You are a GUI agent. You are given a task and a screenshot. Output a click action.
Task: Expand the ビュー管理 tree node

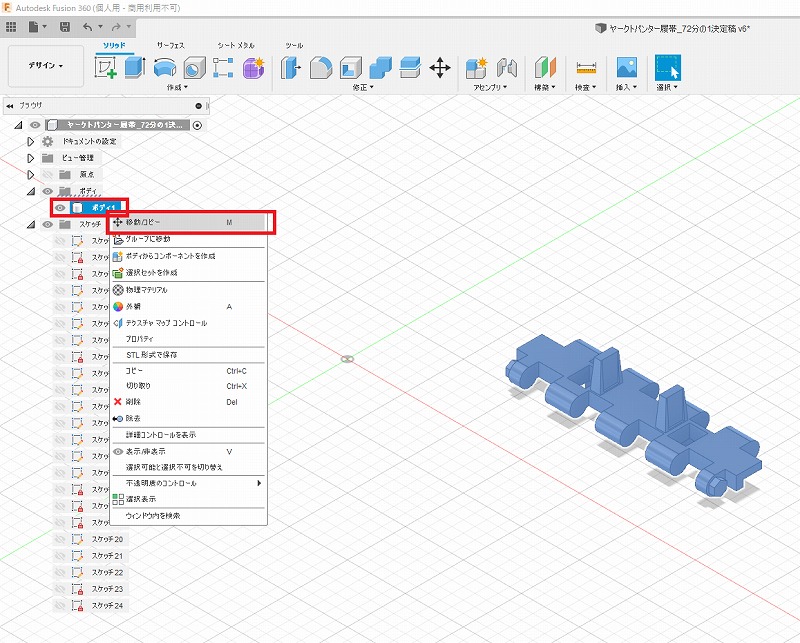pos(31,158)
